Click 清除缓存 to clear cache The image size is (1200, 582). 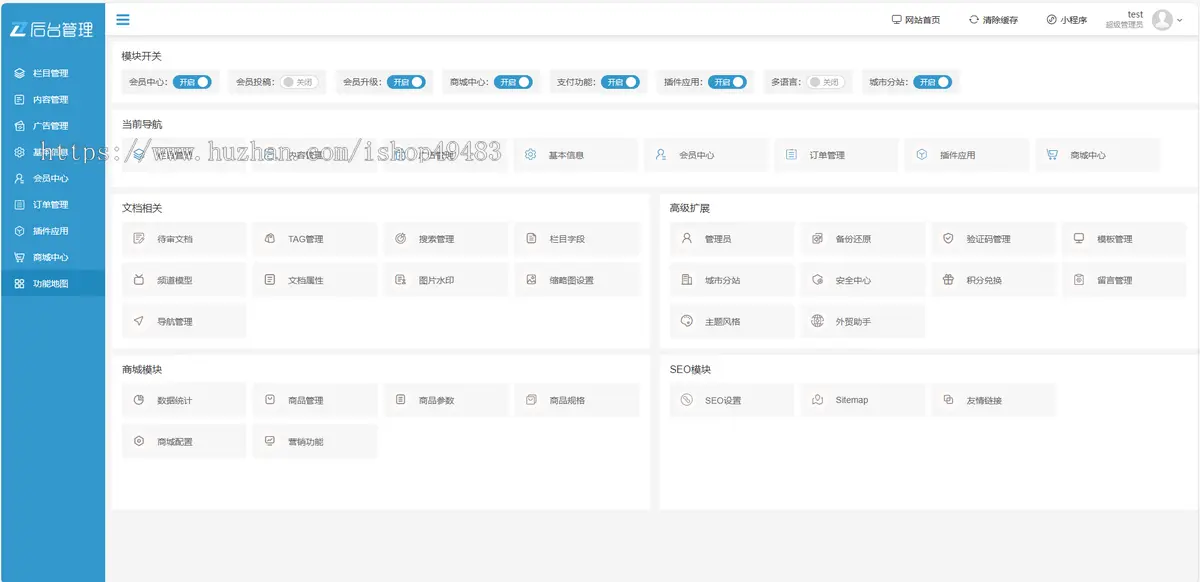pyautogui.click(x=994, y=20)
